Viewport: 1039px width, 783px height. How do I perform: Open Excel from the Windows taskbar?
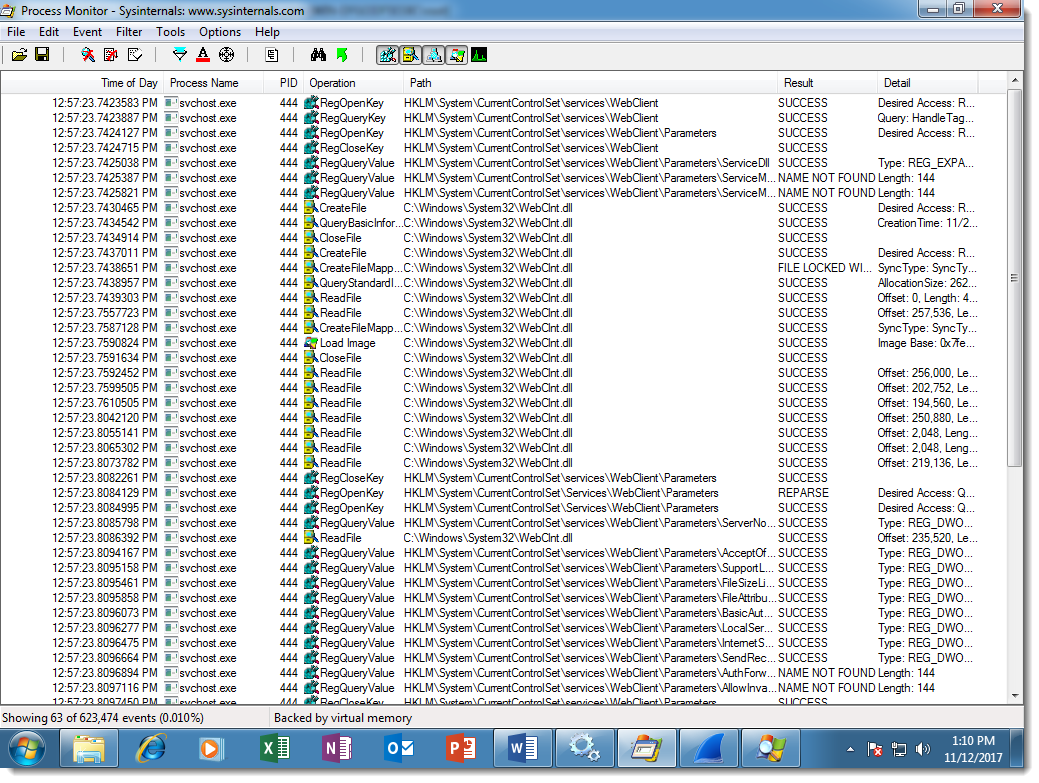coord(274,748)
